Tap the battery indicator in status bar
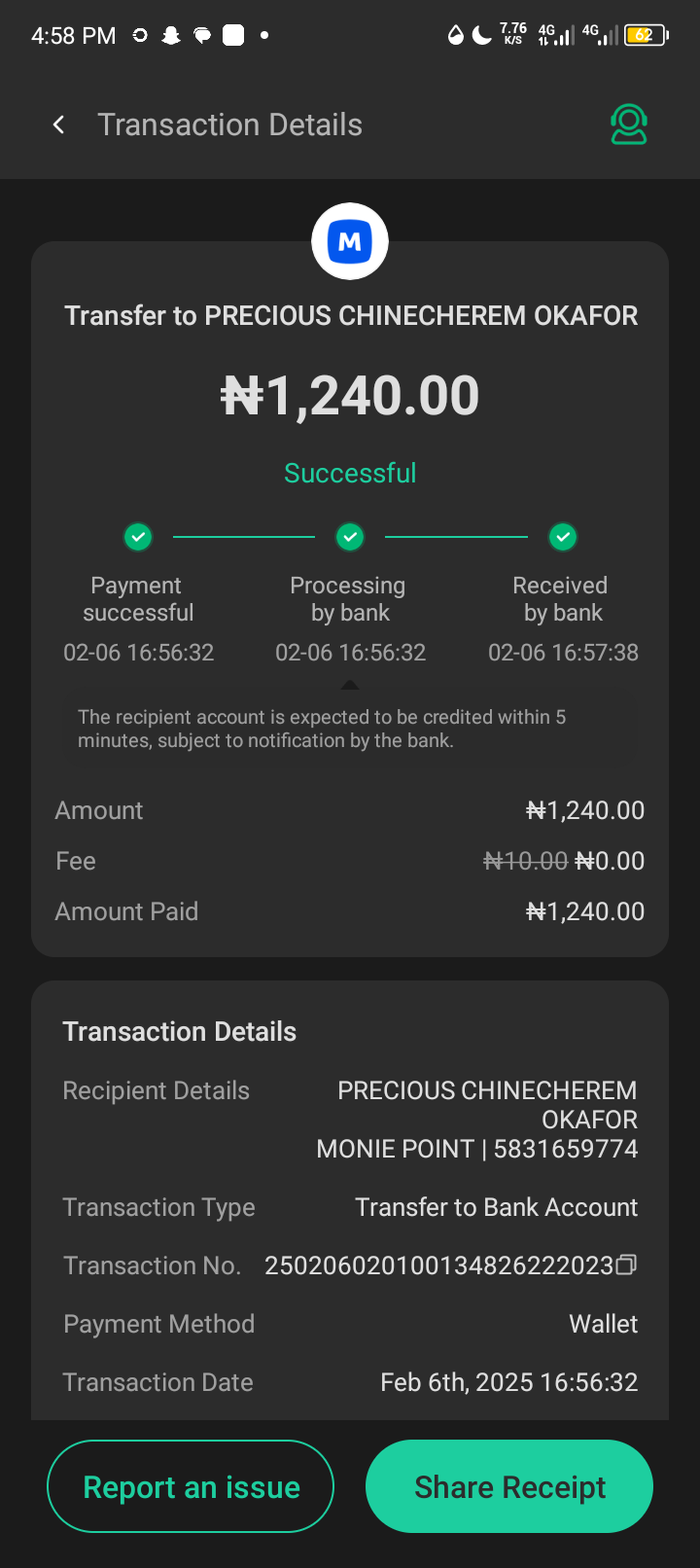The height and width of the screenshot is (1568, 700). pyautogui.click(x=646, y=36)
